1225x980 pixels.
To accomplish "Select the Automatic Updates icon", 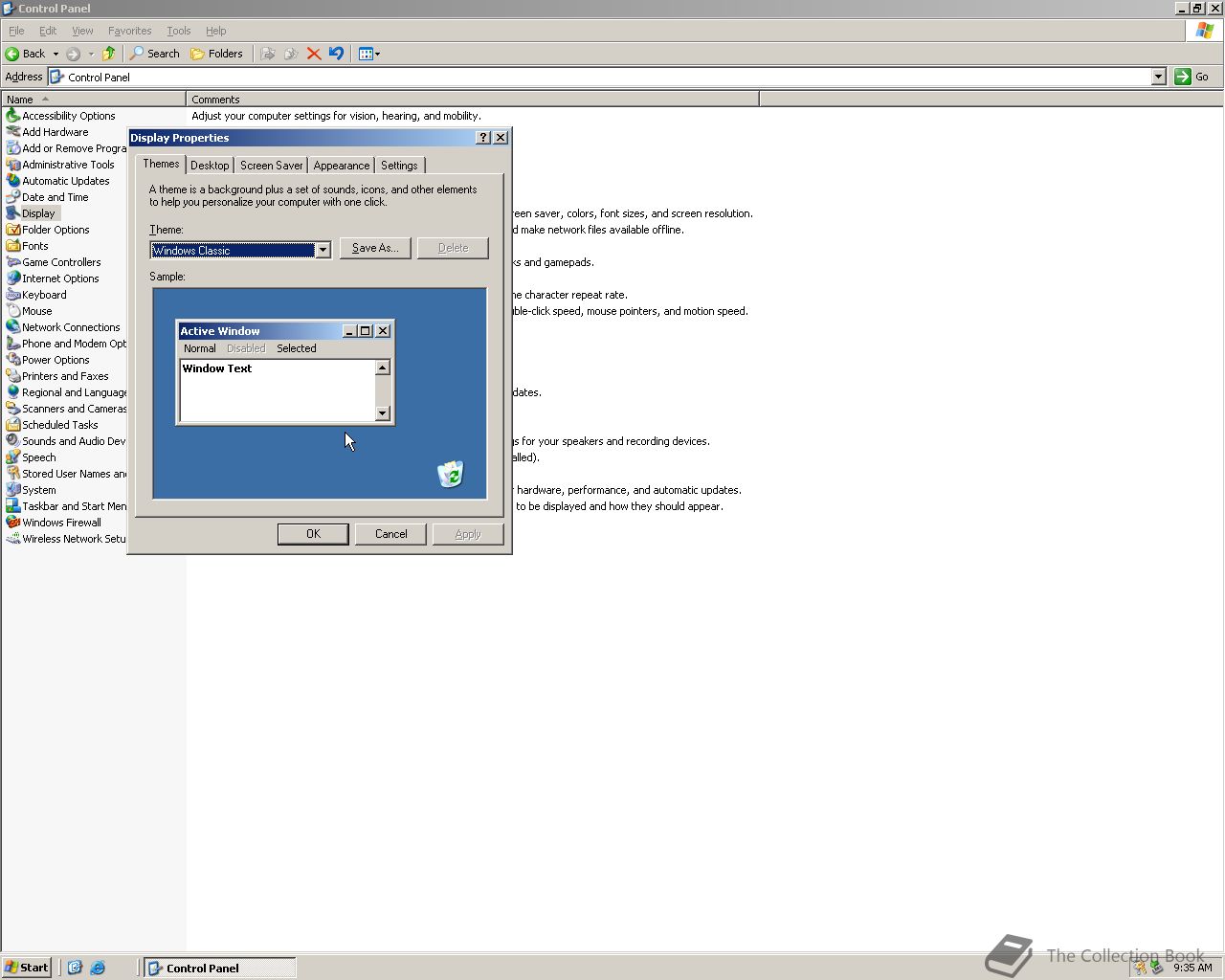I will point(13,181).
